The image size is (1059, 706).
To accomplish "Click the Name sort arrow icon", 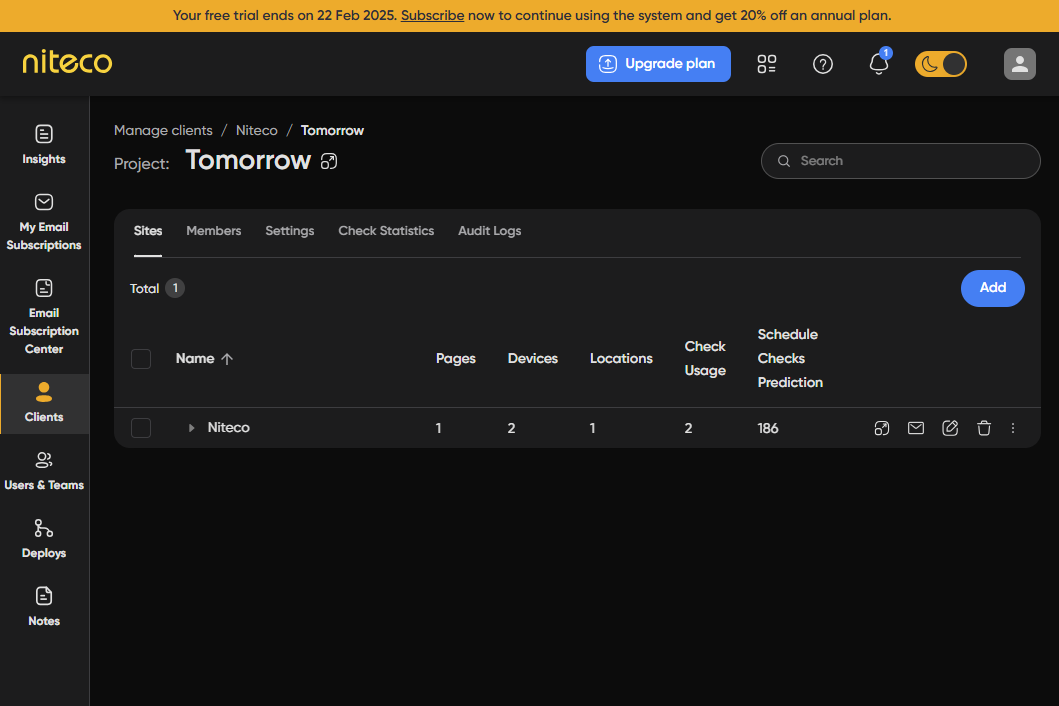I will (227, 359).
